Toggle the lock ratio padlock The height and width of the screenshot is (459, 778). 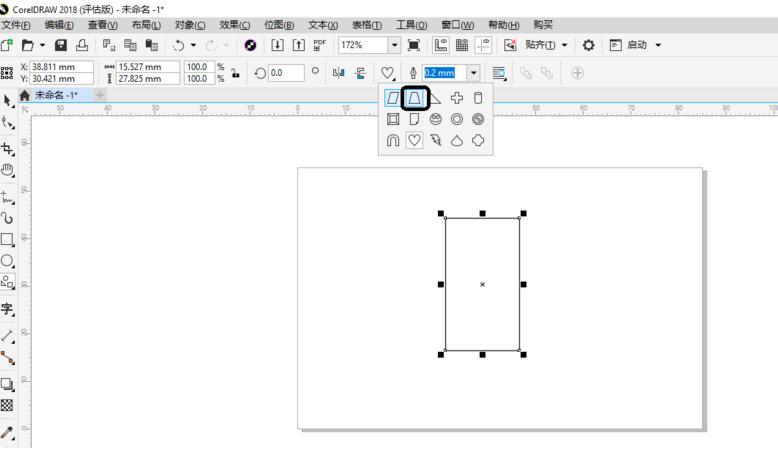pos(234,72)
